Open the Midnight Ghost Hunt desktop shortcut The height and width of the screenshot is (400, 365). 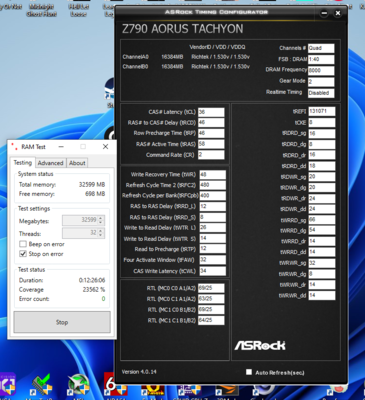[42, 9]
